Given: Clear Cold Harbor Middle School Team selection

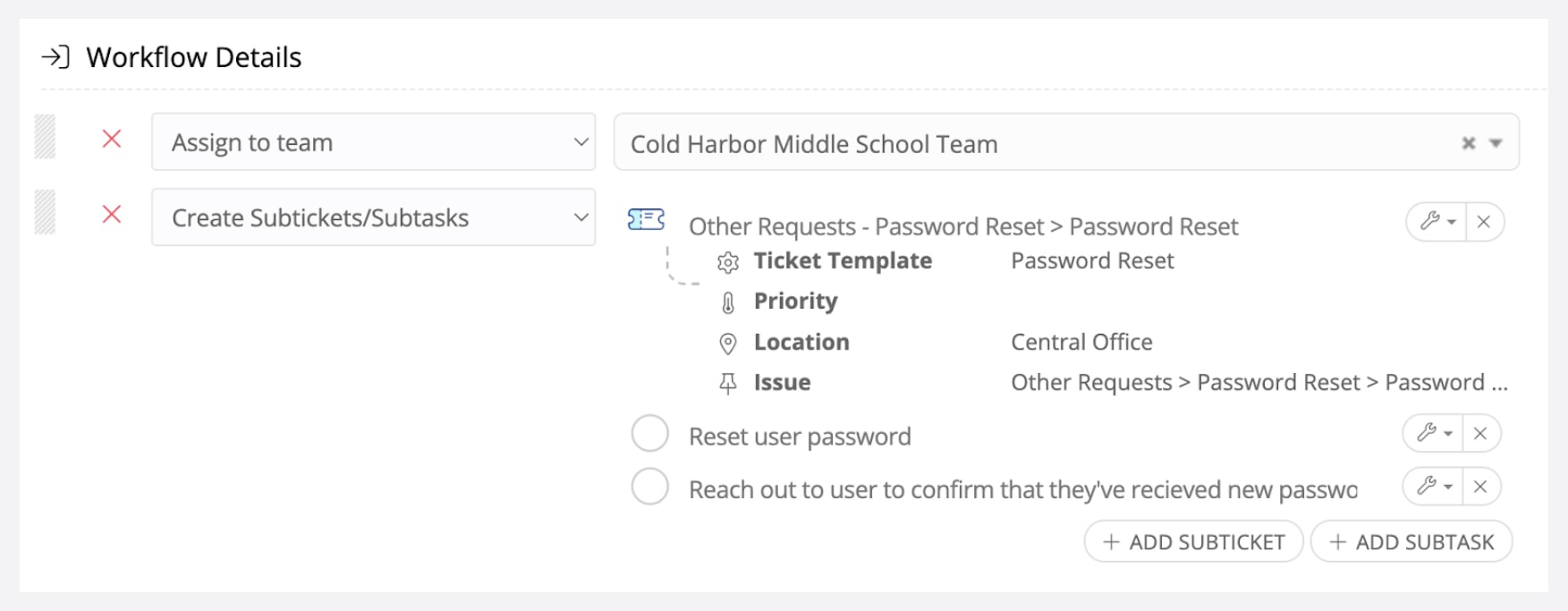Looking at the screenshot, I should click(1469, 143).
